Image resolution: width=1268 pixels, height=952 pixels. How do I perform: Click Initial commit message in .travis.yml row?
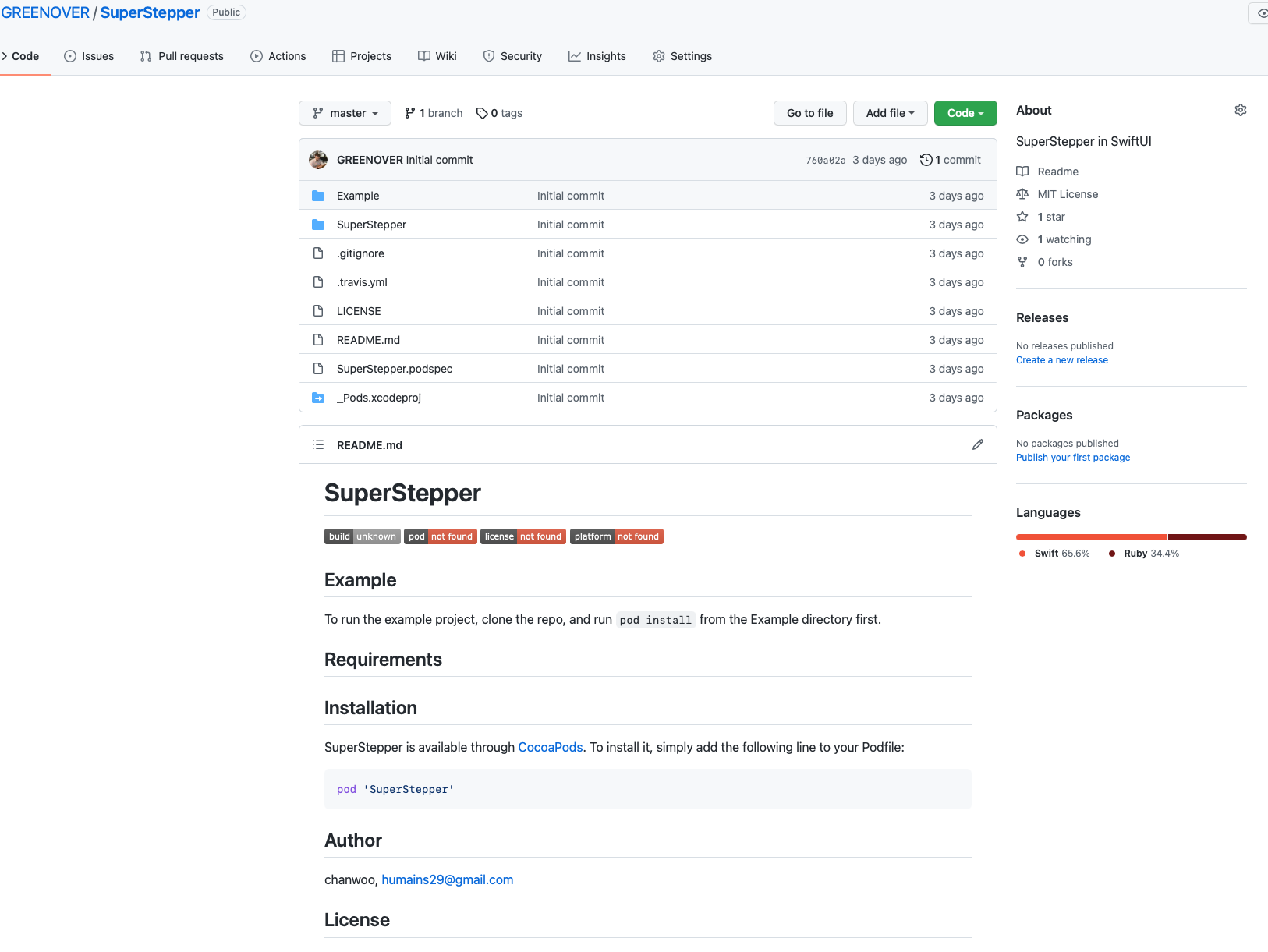pyautogui.click(x=571, y=282)
